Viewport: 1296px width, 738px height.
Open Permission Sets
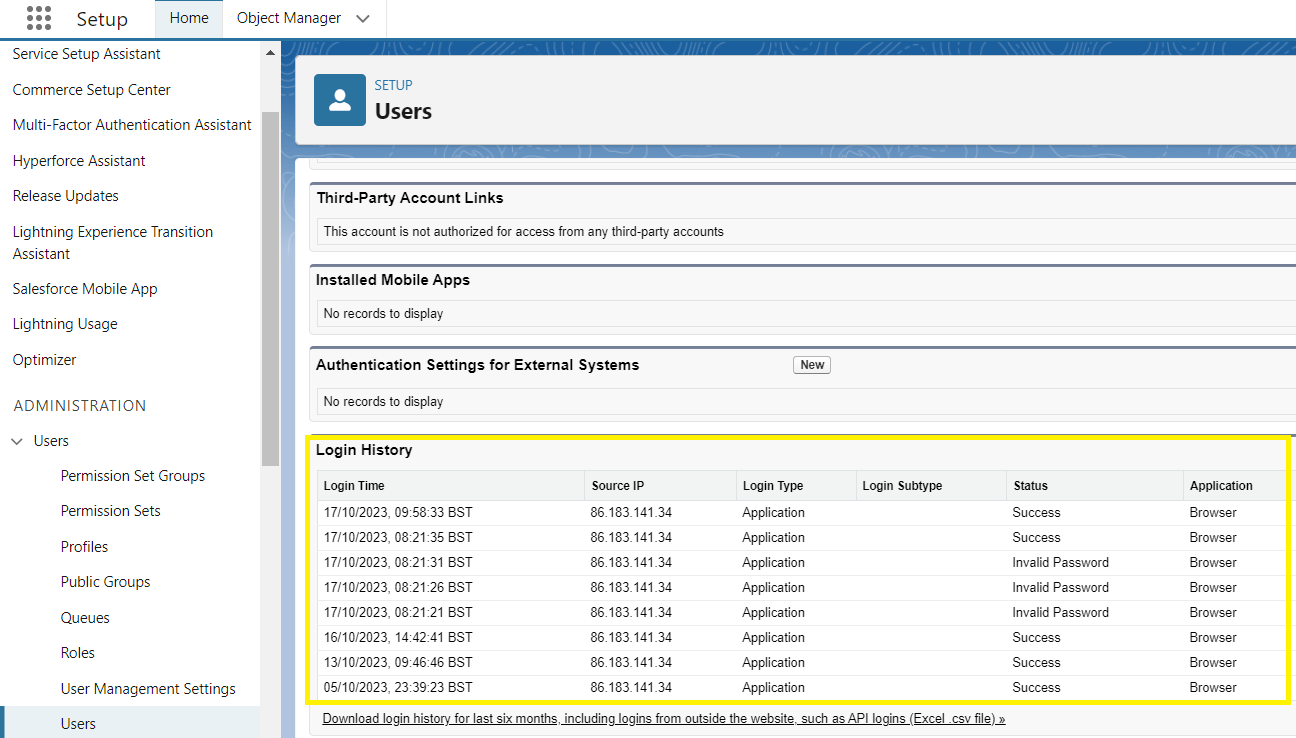click(x=111, y=511)
